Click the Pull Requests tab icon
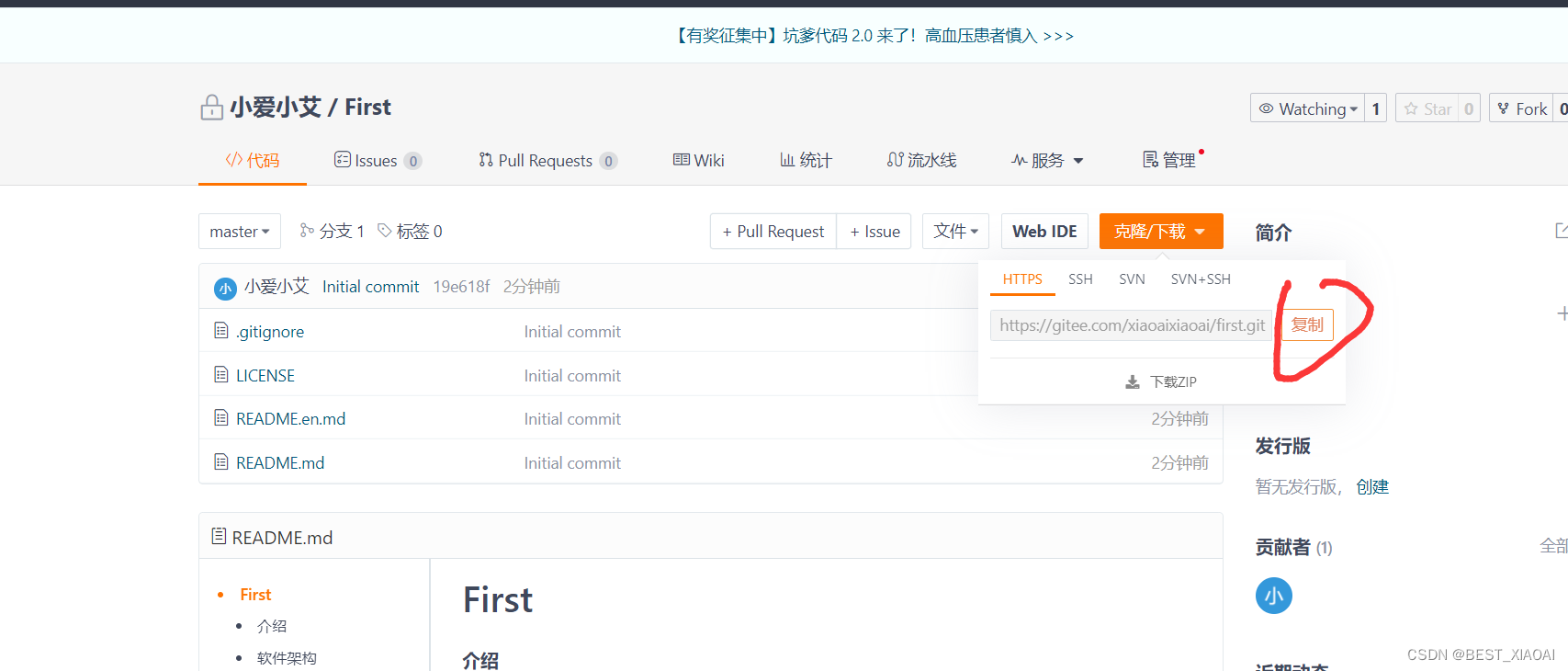This screenshot has width=1568, height=671. tap(486, 159)
